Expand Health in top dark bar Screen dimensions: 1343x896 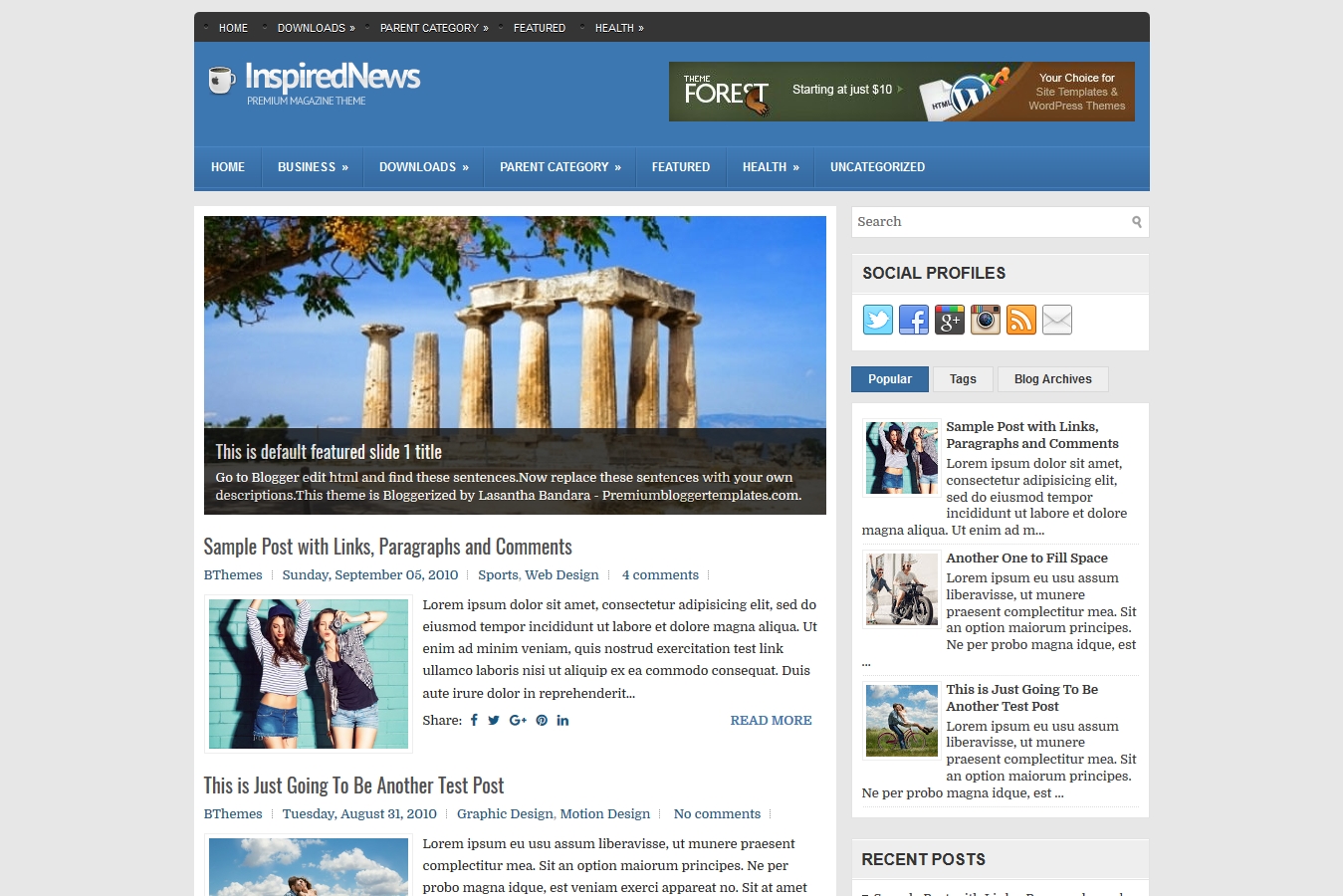click(x=619, y=28)
